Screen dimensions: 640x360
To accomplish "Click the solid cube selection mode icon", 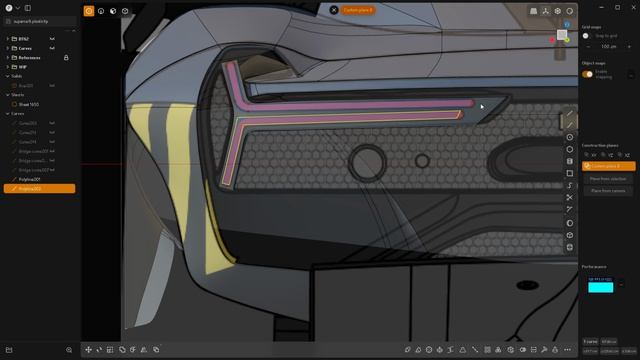I will [x=125, y=11].
